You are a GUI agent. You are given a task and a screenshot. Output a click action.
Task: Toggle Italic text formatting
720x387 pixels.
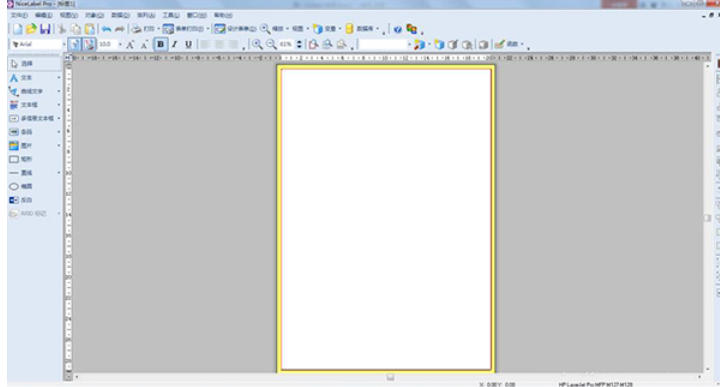[174, 44]
